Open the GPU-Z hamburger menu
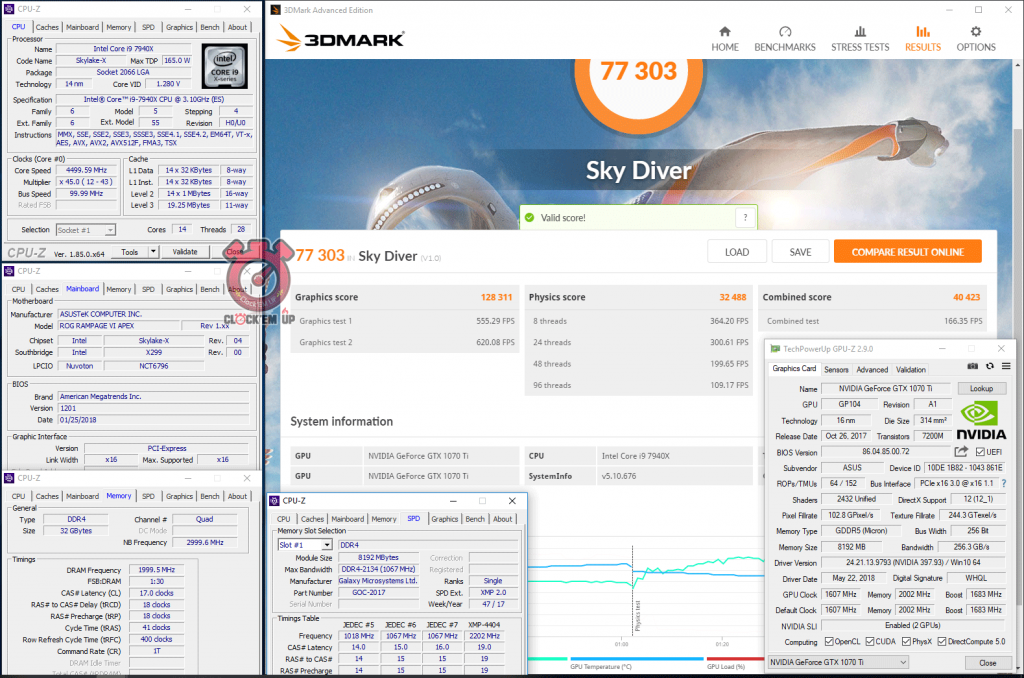 [x=1005, y=368]
